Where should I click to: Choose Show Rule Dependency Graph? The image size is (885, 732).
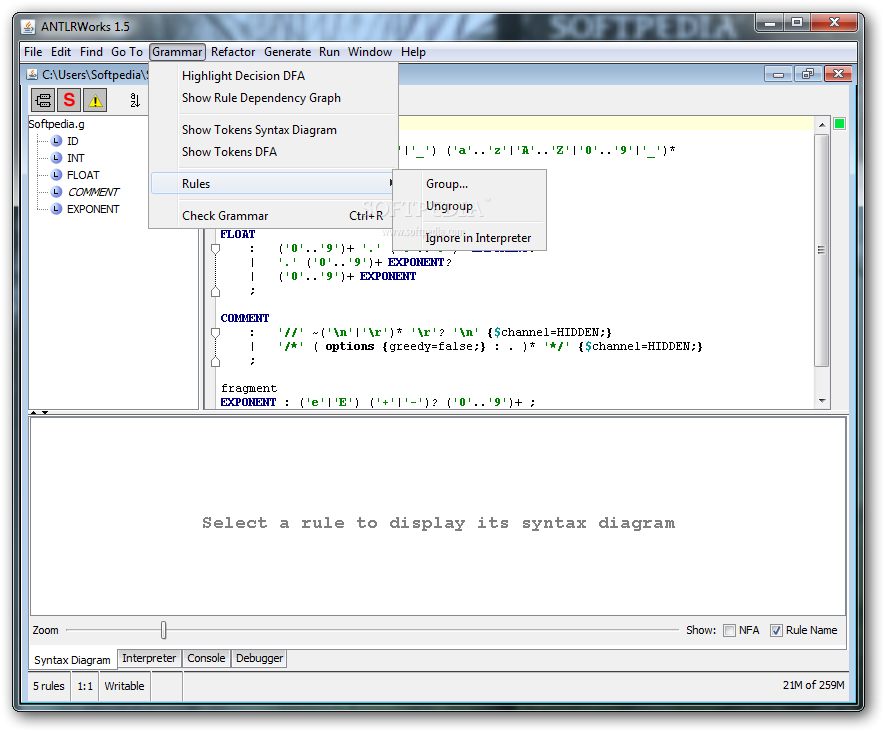(274, 98)
